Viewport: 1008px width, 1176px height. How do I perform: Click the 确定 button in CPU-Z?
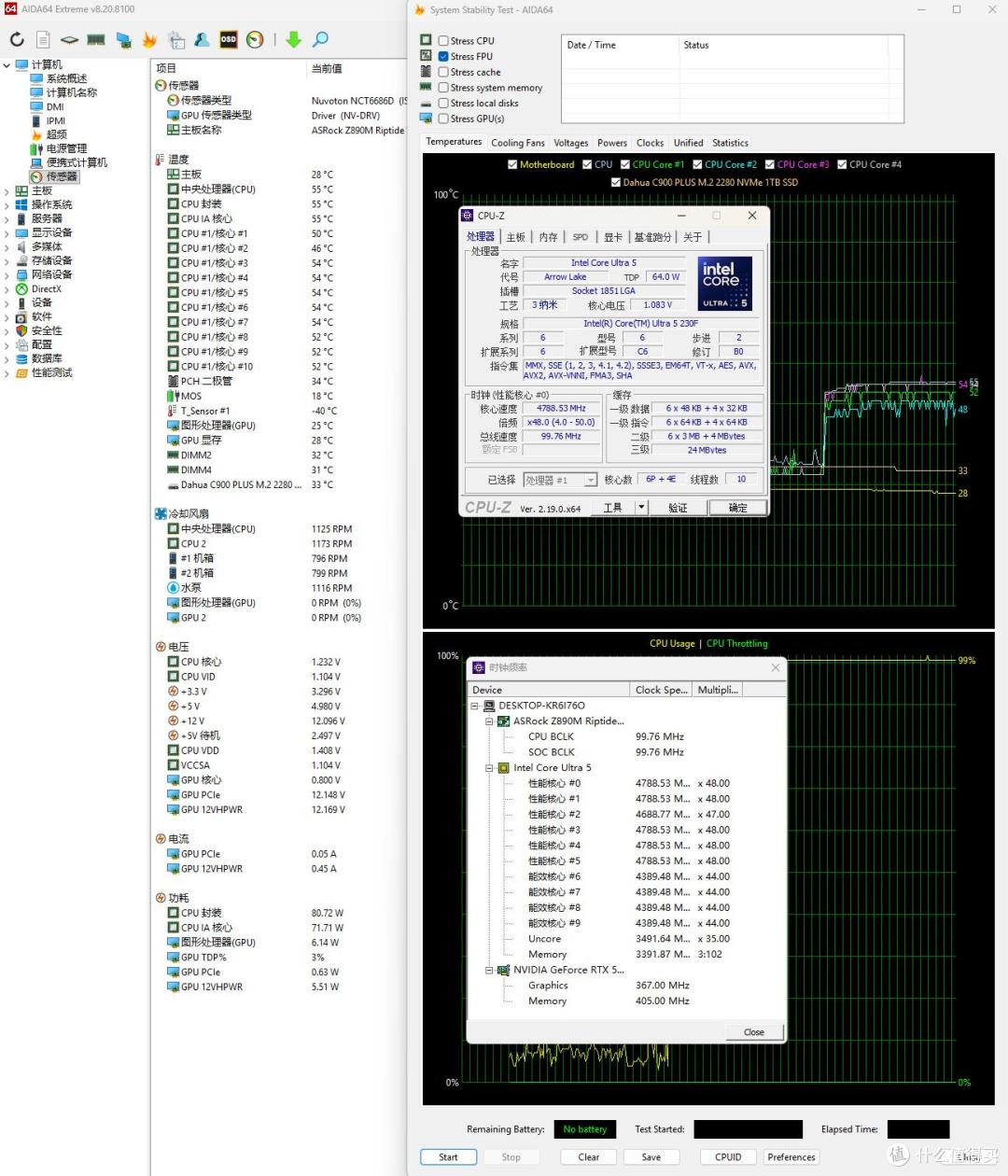[738, 508]
